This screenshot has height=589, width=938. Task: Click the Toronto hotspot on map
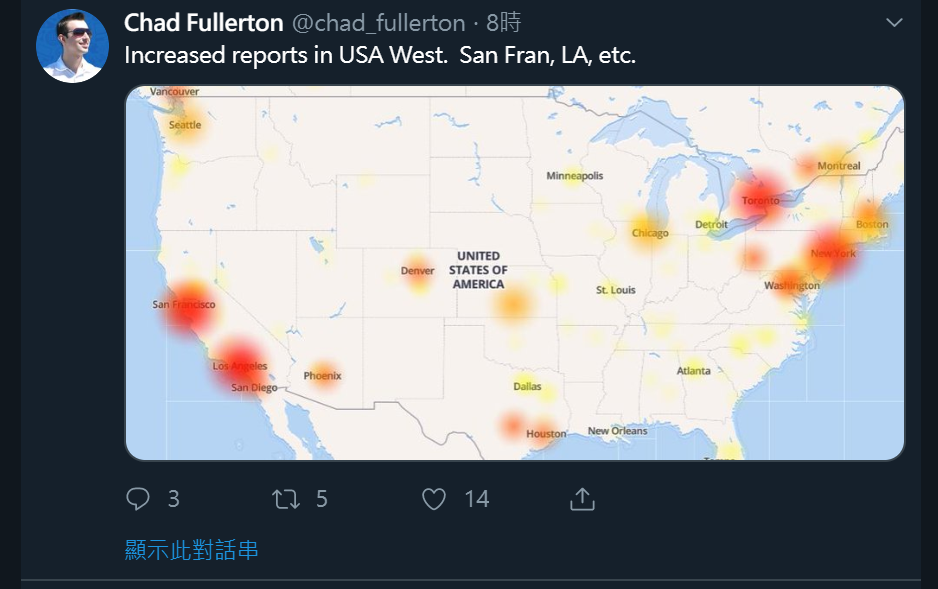(761, 199)
